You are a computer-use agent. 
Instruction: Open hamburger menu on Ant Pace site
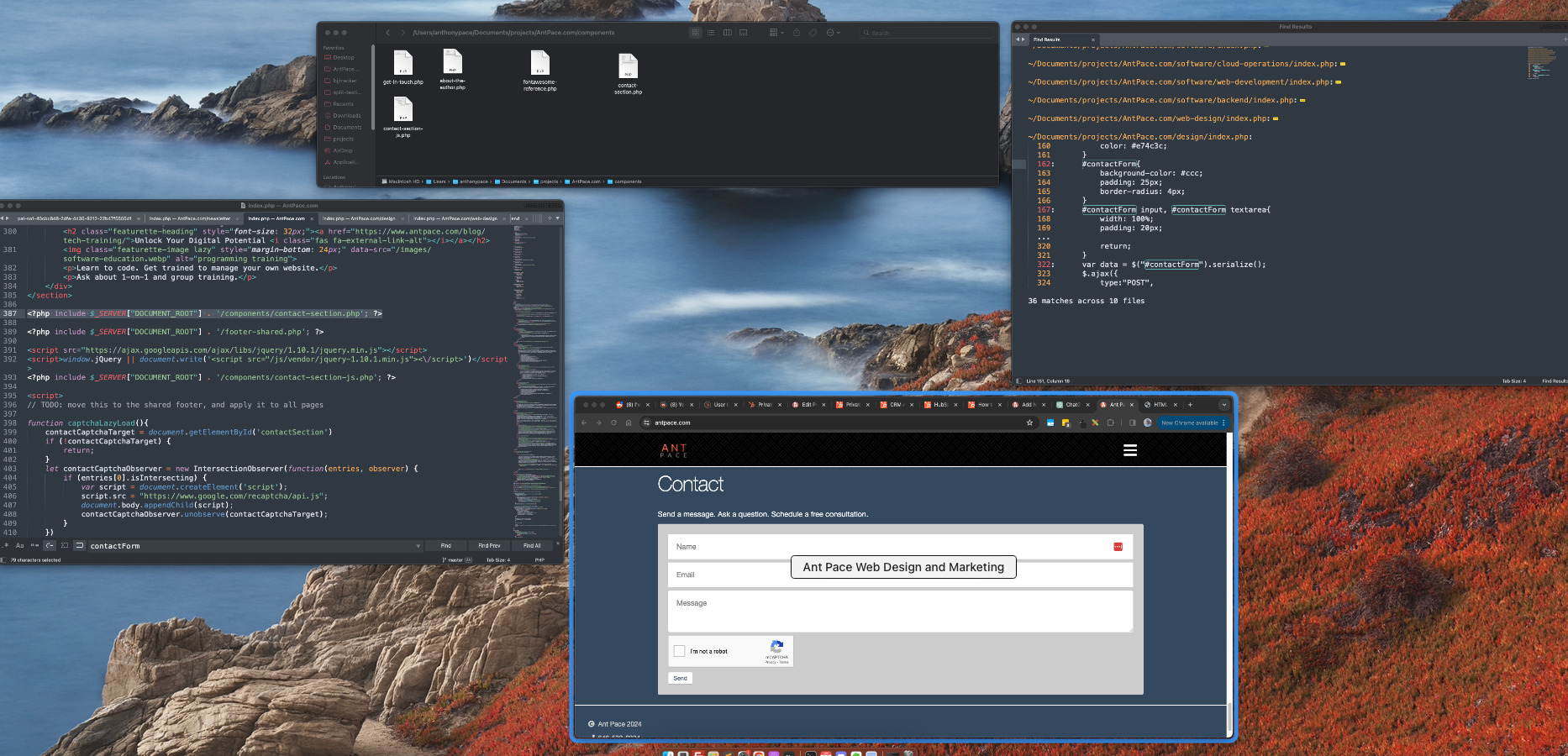coord(1130,450)
